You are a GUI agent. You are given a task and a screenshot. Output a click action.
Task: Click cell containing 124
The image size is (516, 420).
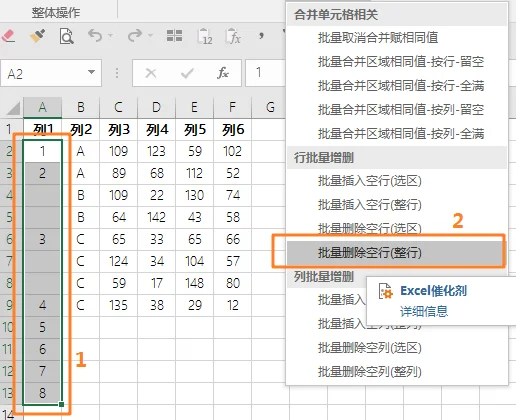click(118, 261)
